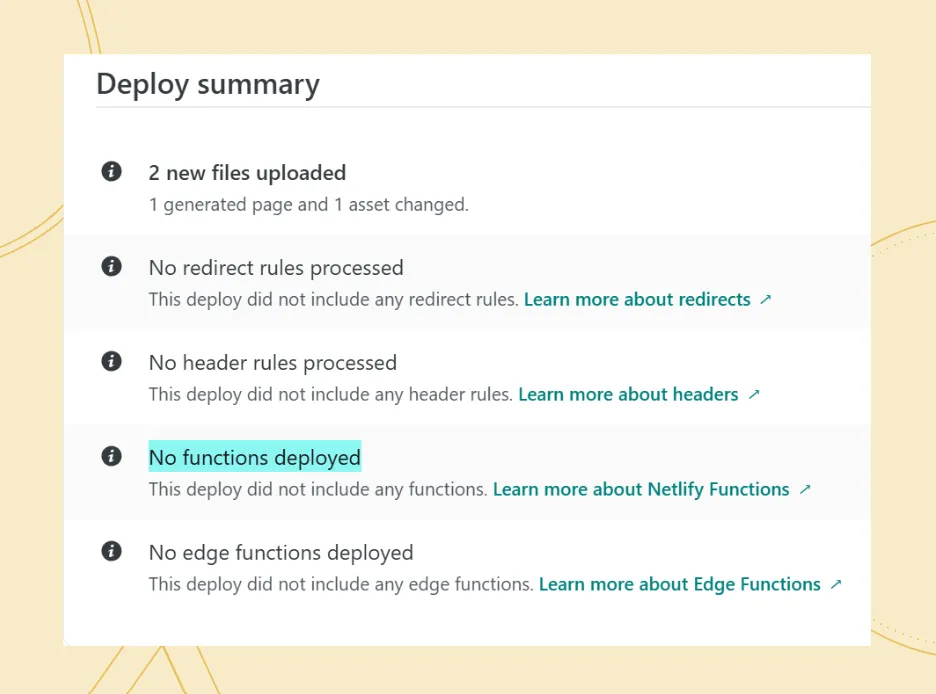Click external arrow icon after headers link
Image resolution: width=936 pixels, height=694 pixels.
tap(754, 395)
